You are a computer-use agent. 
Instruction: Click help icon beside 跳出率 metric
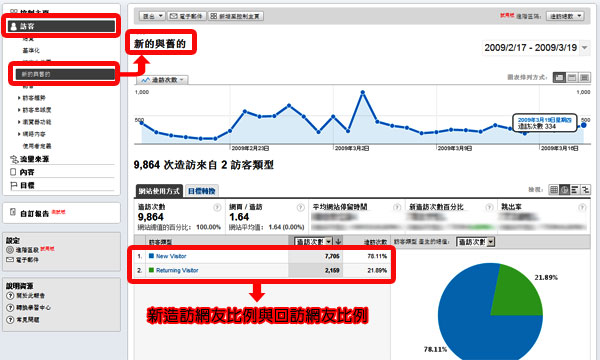click(582, 207)
